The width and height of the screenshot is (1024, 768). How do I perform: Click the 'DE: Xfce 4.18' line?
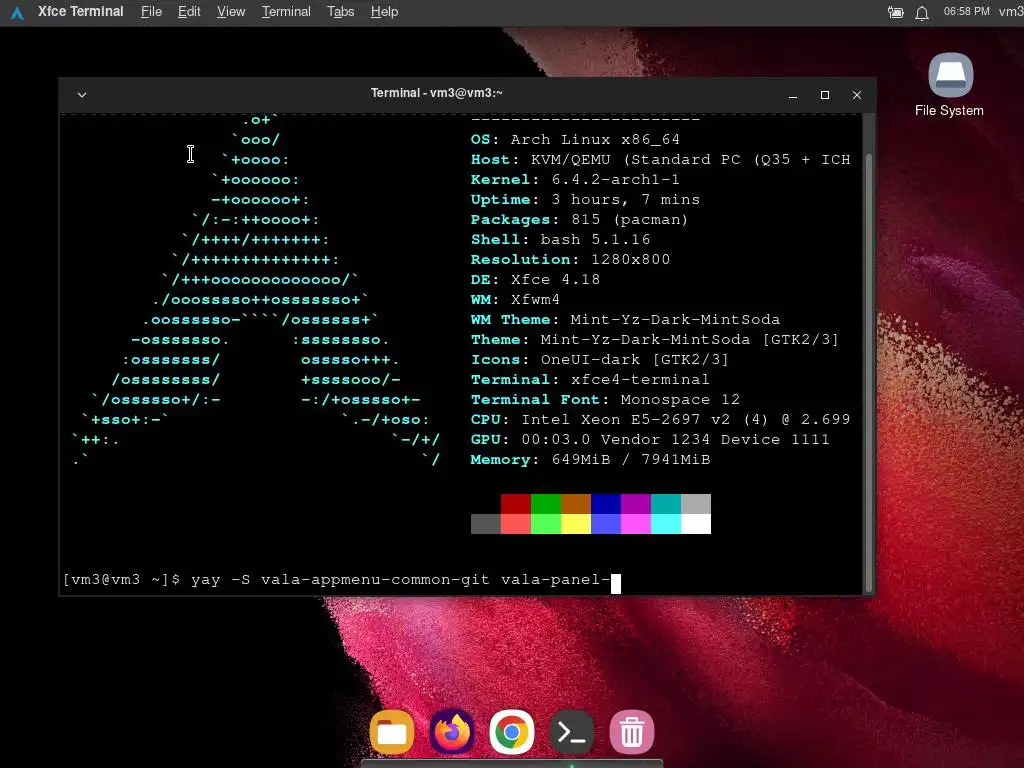tap(536, 280)
